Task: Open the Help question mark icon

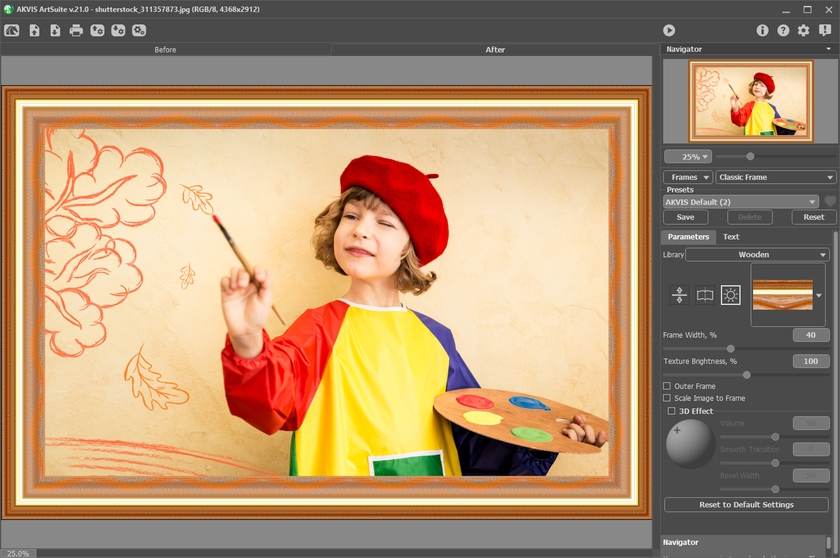Action: (783, 31)
